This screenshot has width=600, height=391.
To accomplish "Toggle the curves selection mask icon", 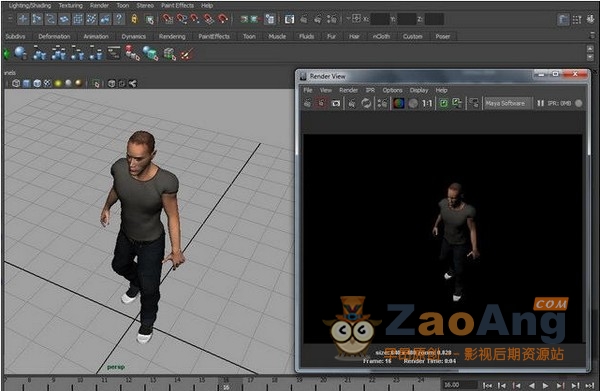I will point(51,19).
